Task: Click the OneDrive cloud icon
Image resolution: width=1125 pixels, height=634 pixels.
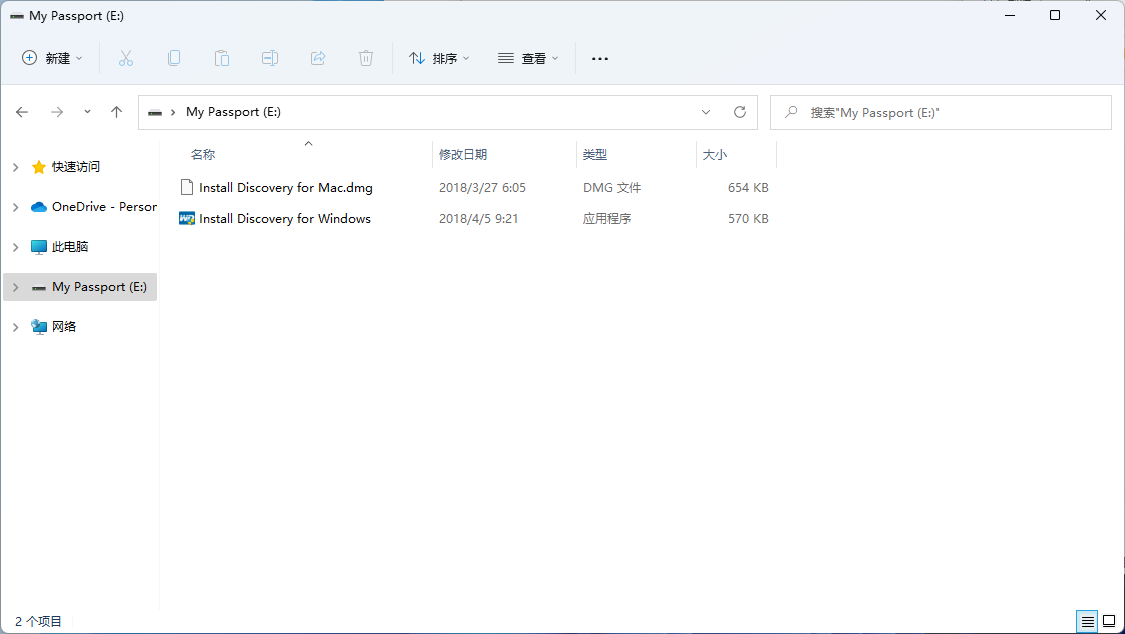Action: 39,207
